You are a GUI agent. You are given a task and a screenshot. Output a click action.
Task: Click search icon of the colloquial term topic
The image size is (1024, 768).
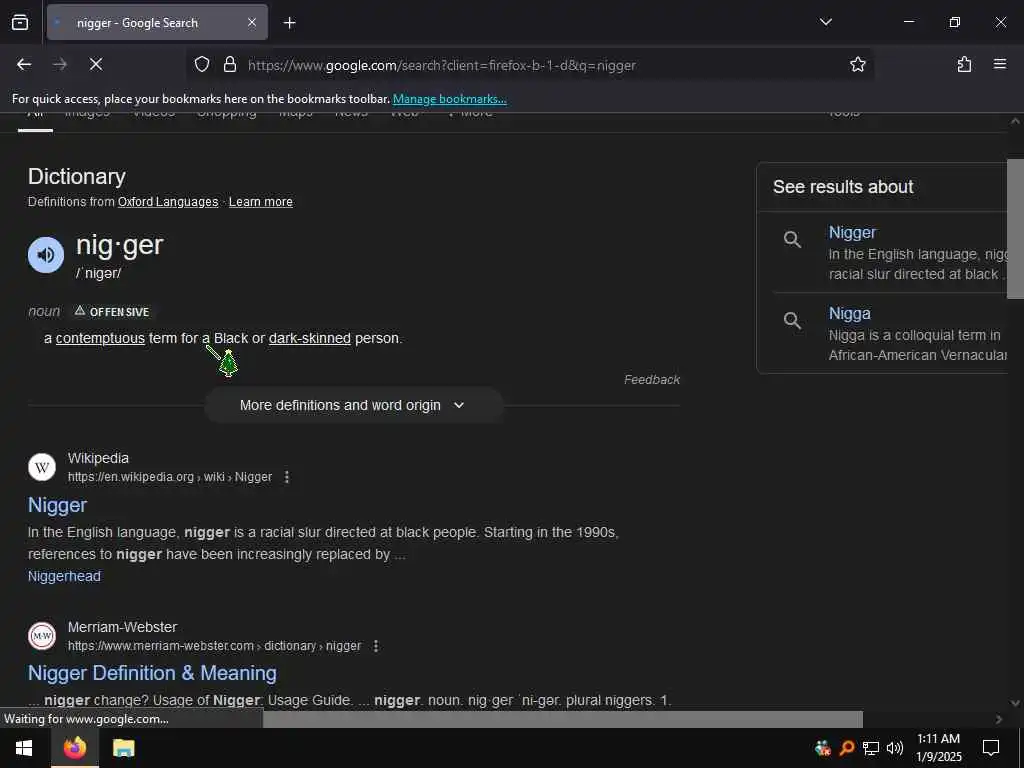point(792,321)
